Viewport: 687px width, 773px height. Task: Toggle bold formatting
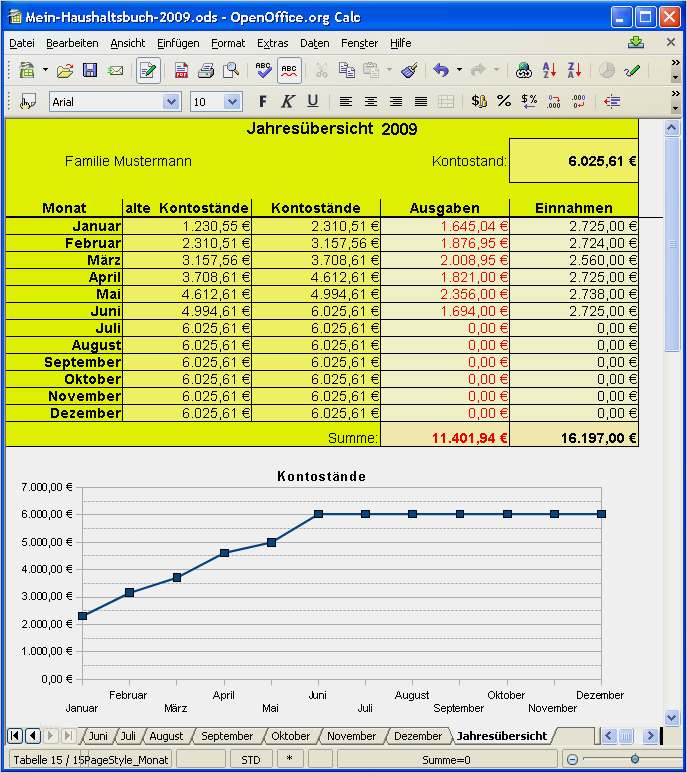263,101
